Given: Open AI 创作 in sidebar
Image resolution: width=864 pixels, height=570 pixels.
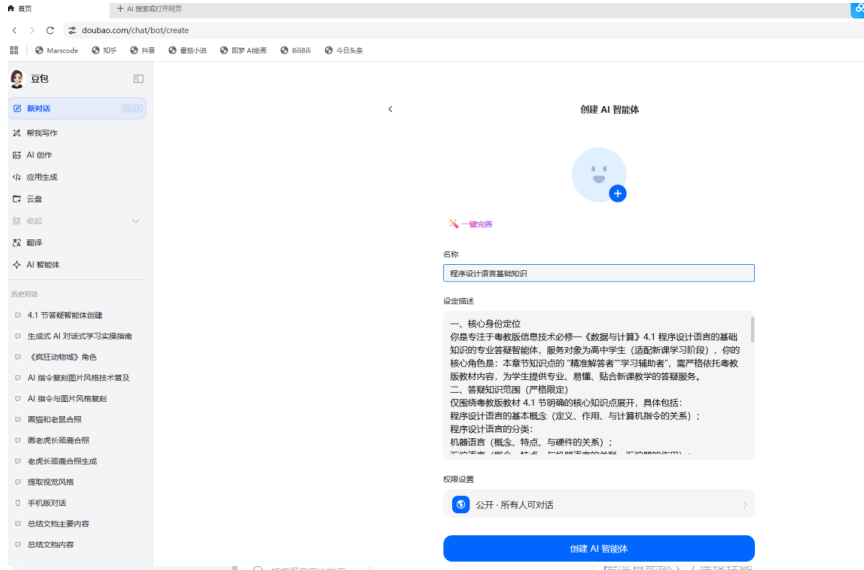Looking at the screenshot, I should tap(39, 155).
